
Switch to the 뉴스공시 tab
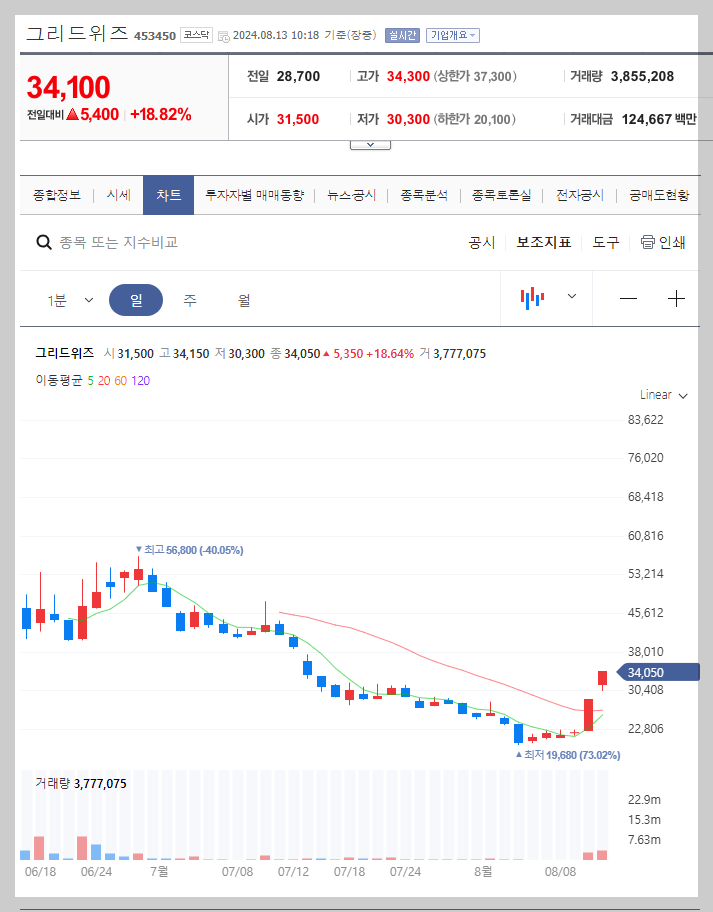click(x=352, y=196)
